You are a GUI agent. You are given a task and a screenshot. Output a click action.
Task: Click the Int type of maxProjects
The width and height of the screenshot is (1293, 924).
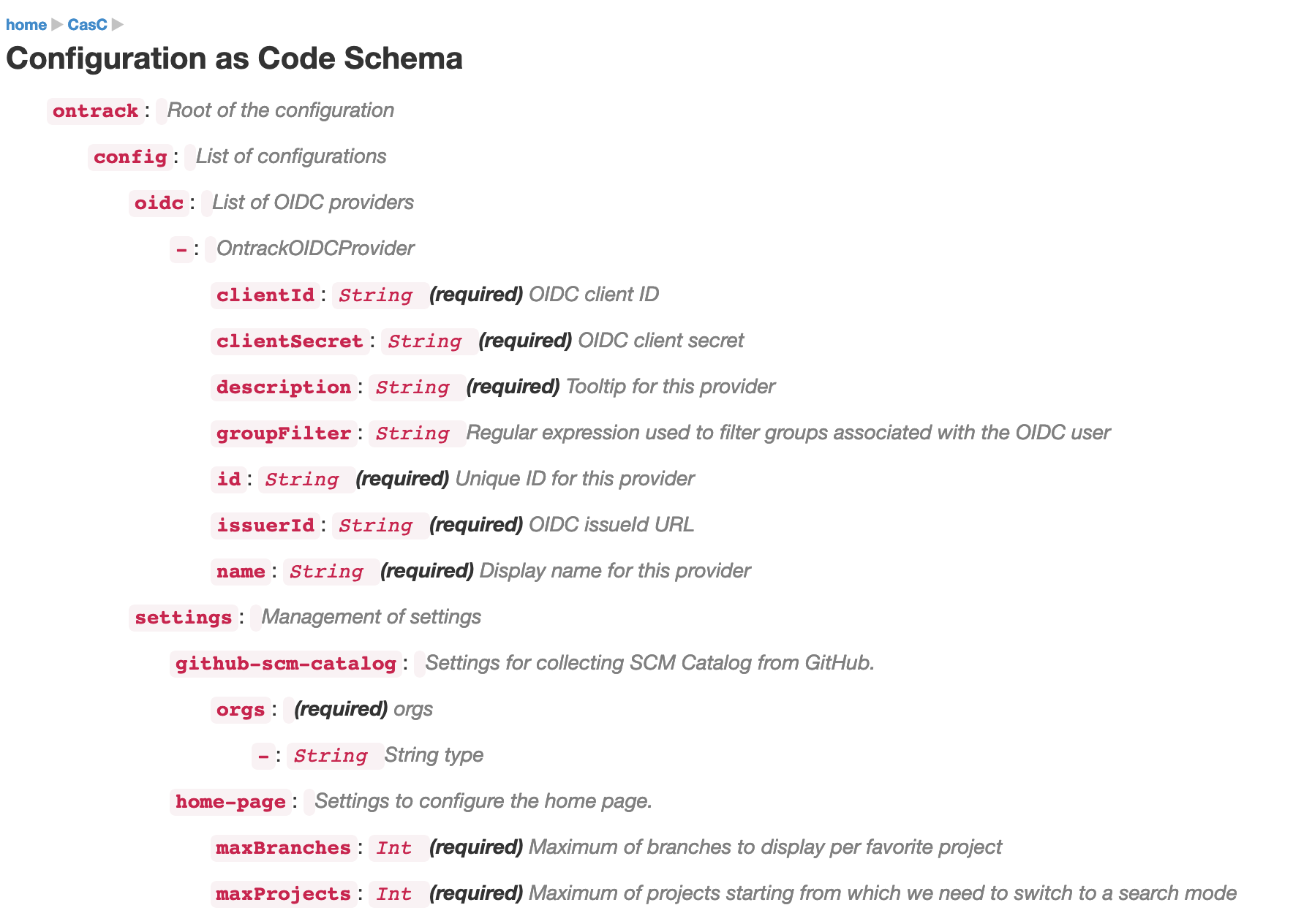point(393,894)
